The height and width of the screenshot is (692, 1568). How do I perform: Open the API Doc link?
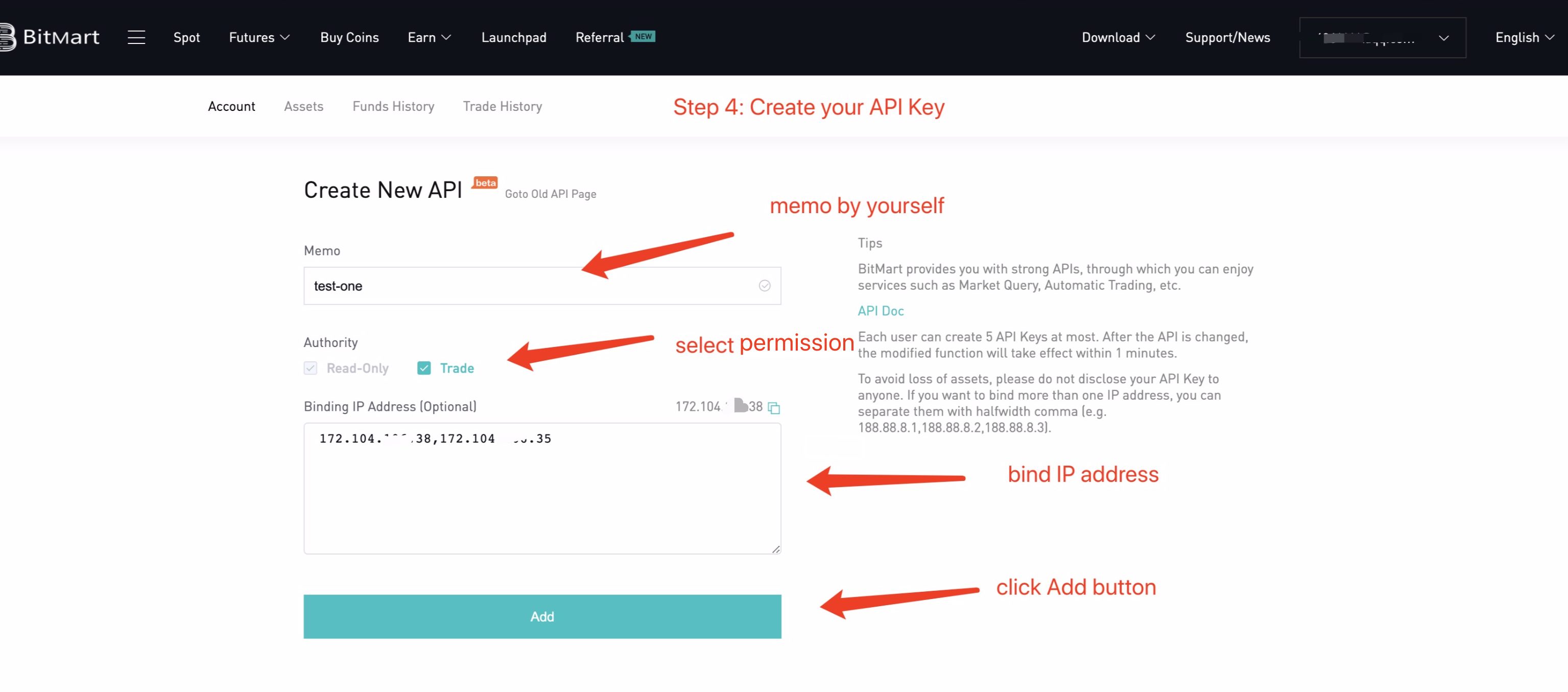(x=881, y=311)
